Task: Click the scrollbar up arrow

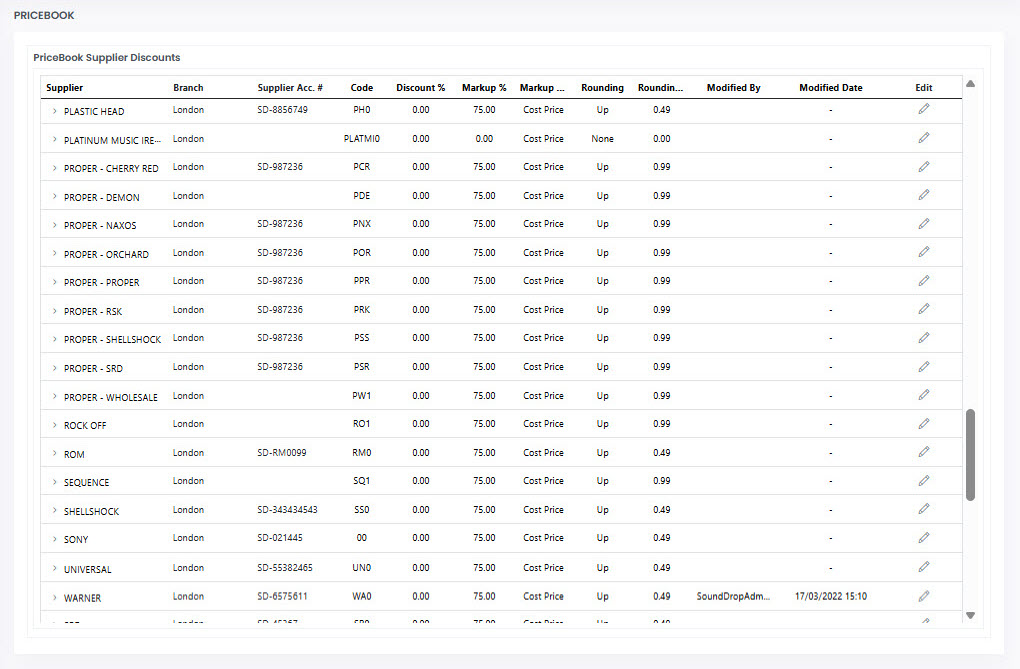Action: [970, 84]
